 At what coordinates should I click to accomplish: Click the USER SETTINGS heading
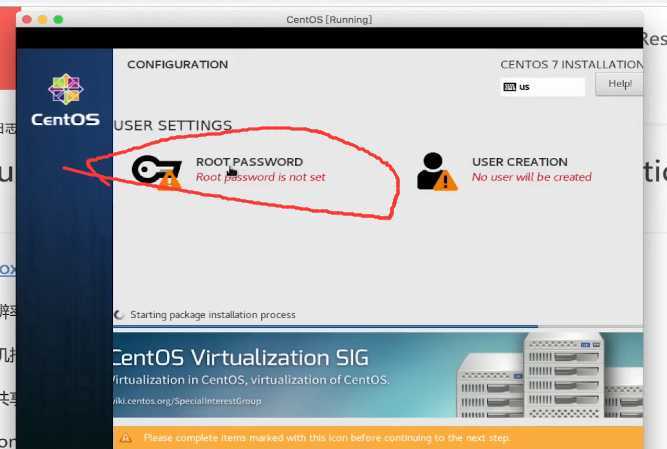pos(173,125)
